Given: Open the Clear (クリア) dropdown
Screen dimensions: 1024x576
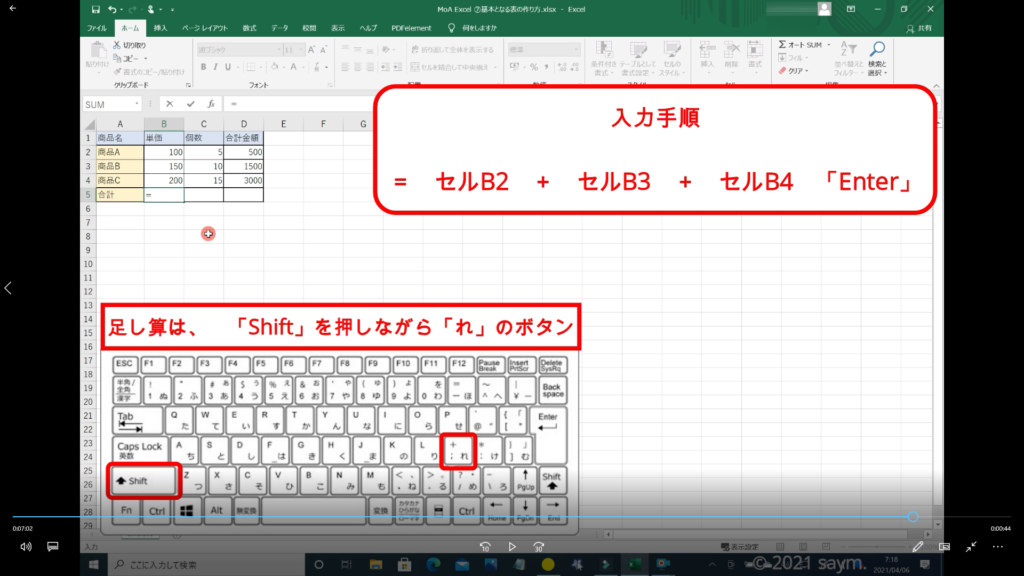Looking at the screenshot, I should [x=808, y=71].
